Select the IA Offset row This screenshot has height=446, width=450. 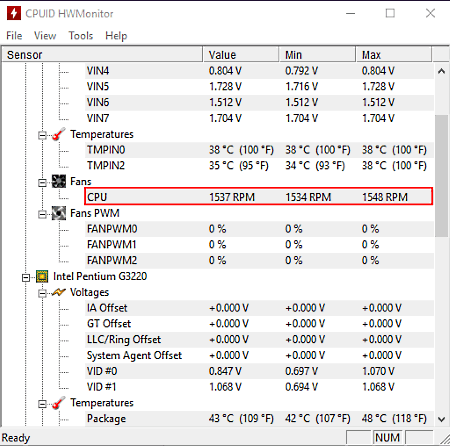259,308
